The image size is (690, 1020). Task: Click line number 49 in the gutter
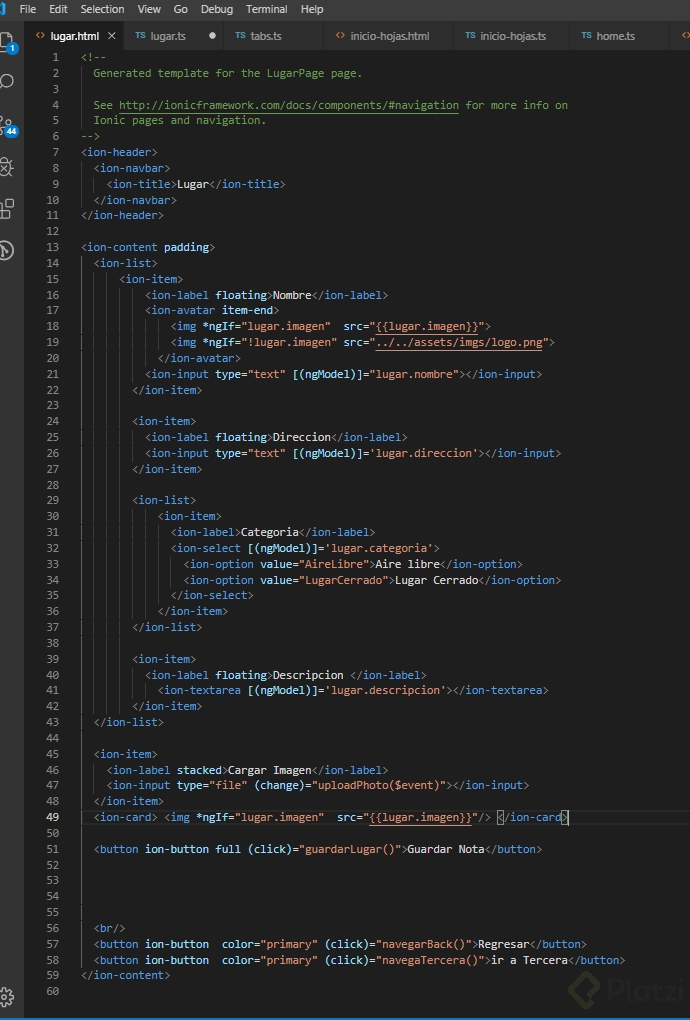click(x=52, y=817)
